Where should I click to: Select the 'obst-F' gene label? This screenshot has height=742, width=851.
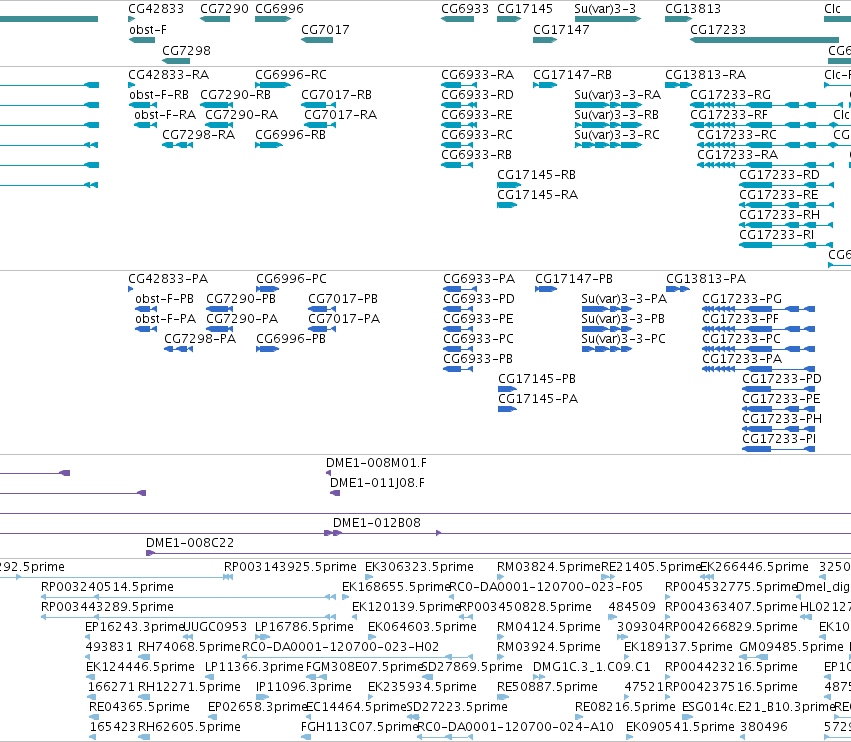coord(148,30)
